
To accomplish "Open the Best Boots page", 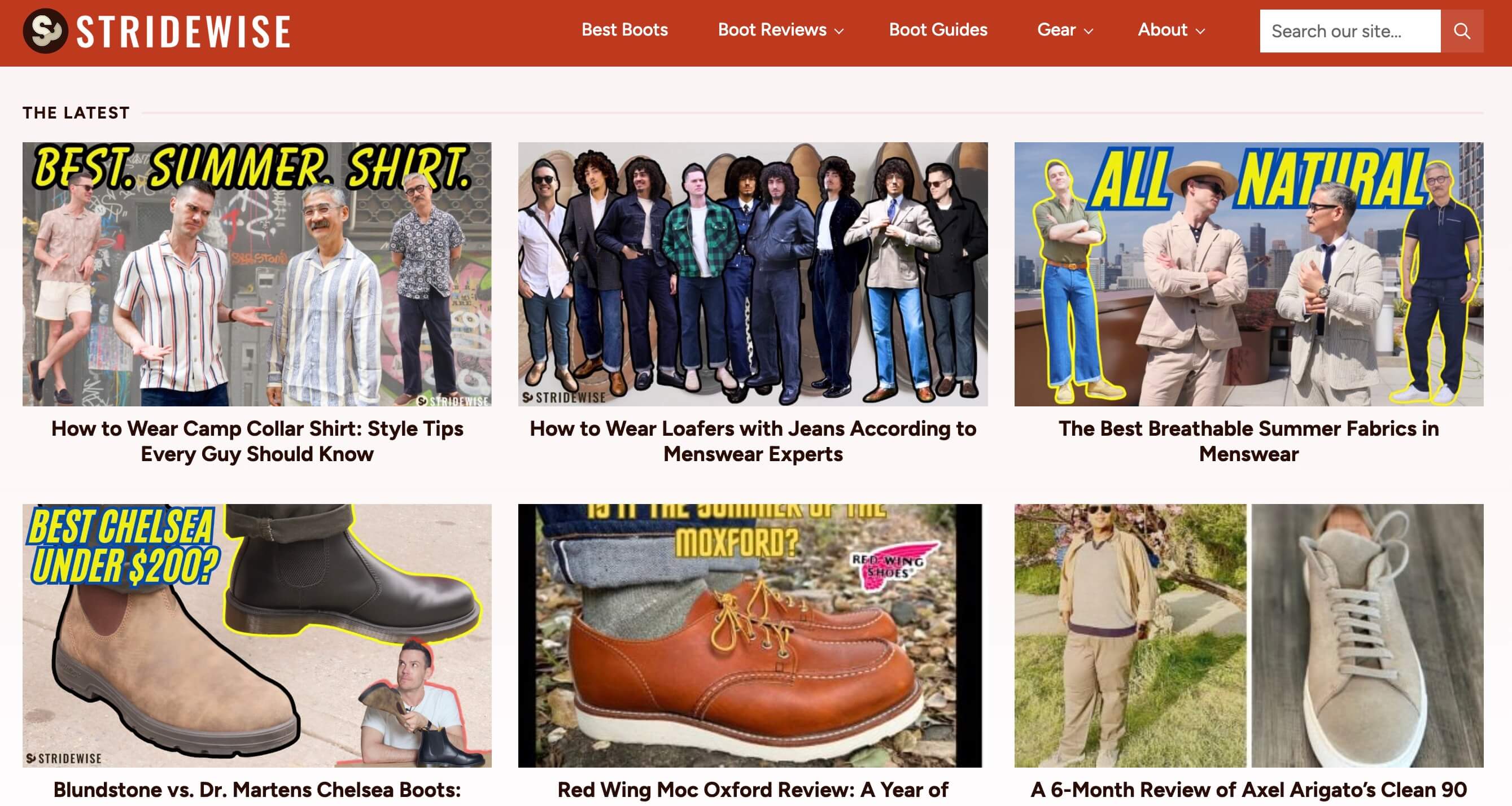I will pos(624,30).
